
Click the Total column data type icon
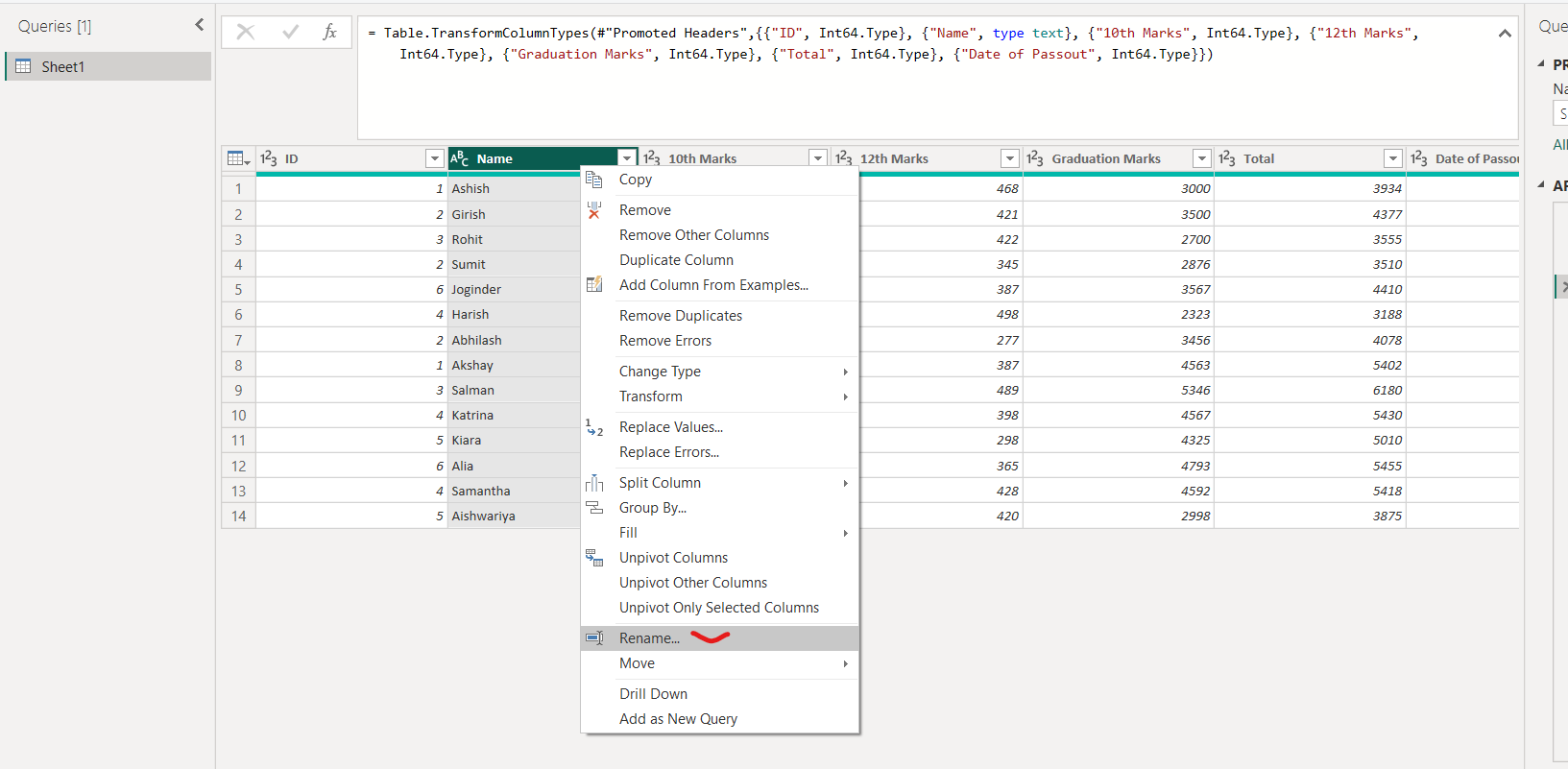pyautogui.click(x=1227, y=158)
